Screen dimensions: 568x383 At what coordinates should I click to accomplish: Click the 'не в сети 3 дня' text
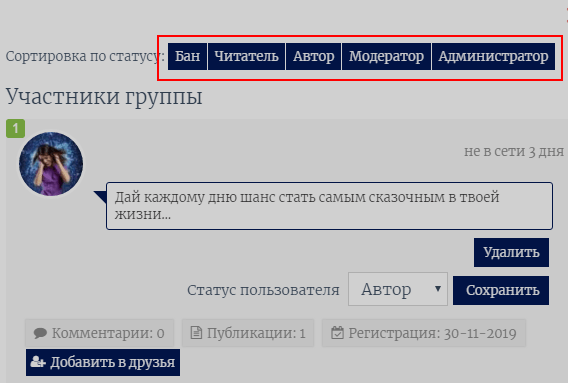click(x=514, y=151)
